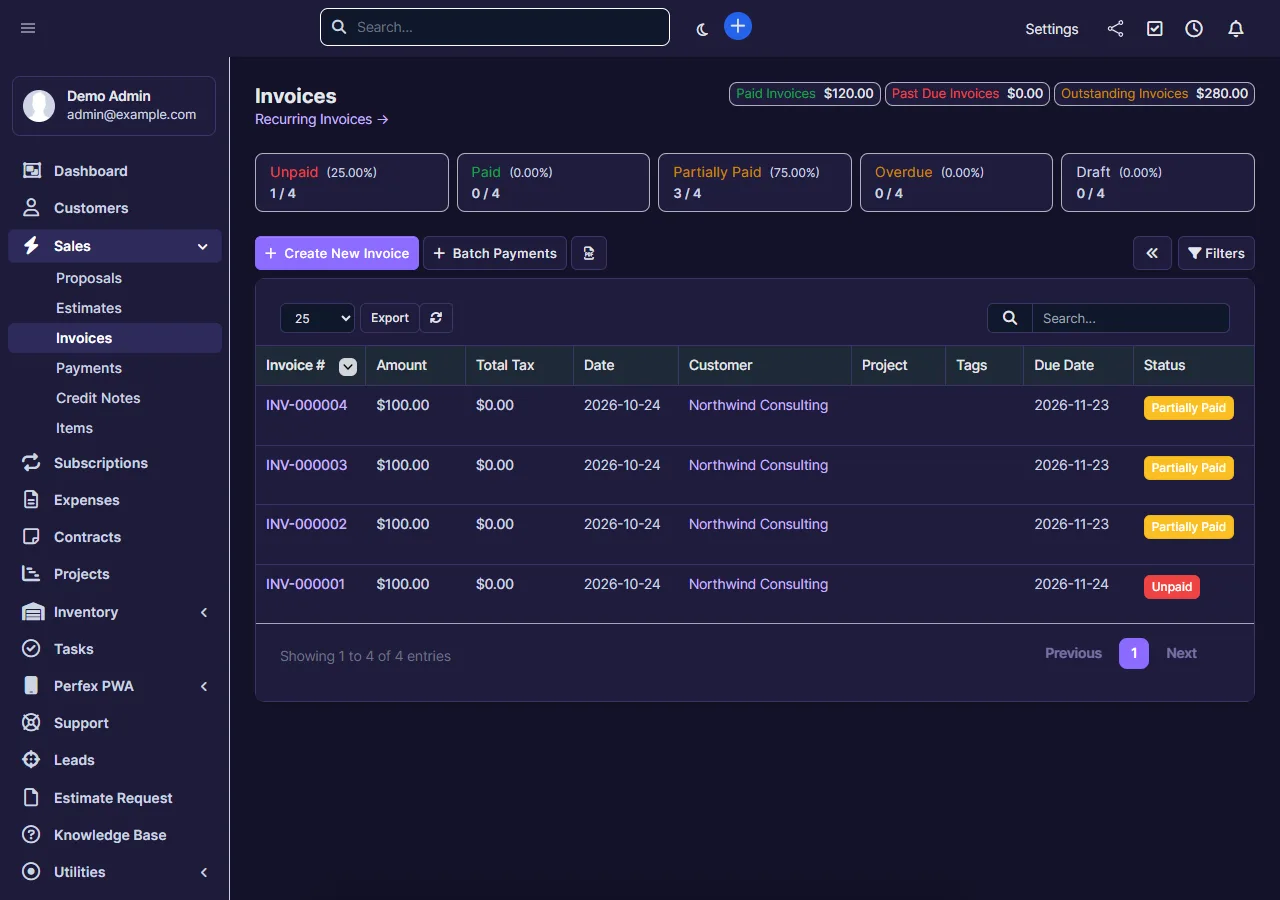
Task: Expand the Inventory sidebar menu
Action: (x=115, y=612)
